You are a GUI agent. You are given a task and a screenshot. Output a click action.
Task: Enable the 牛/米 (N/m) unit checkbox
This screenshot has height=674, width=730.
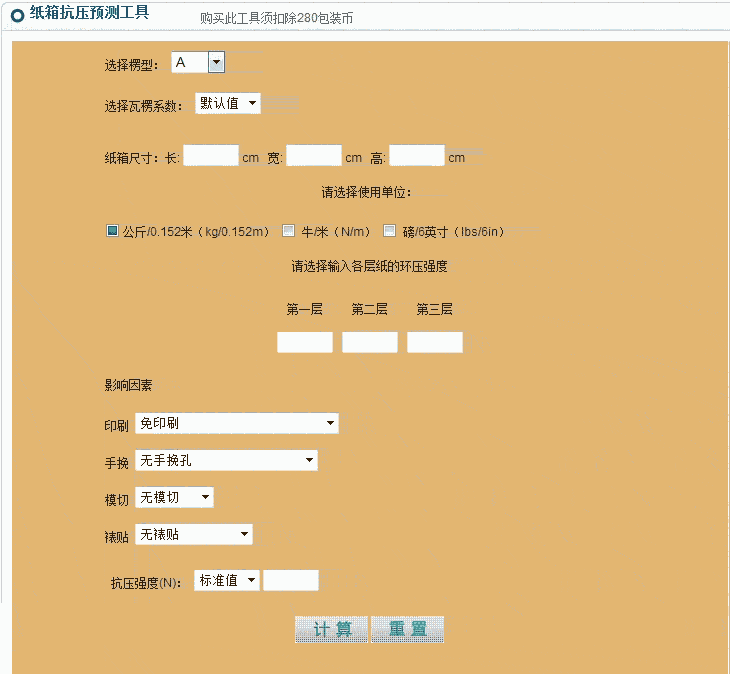[x=289, y=231]
